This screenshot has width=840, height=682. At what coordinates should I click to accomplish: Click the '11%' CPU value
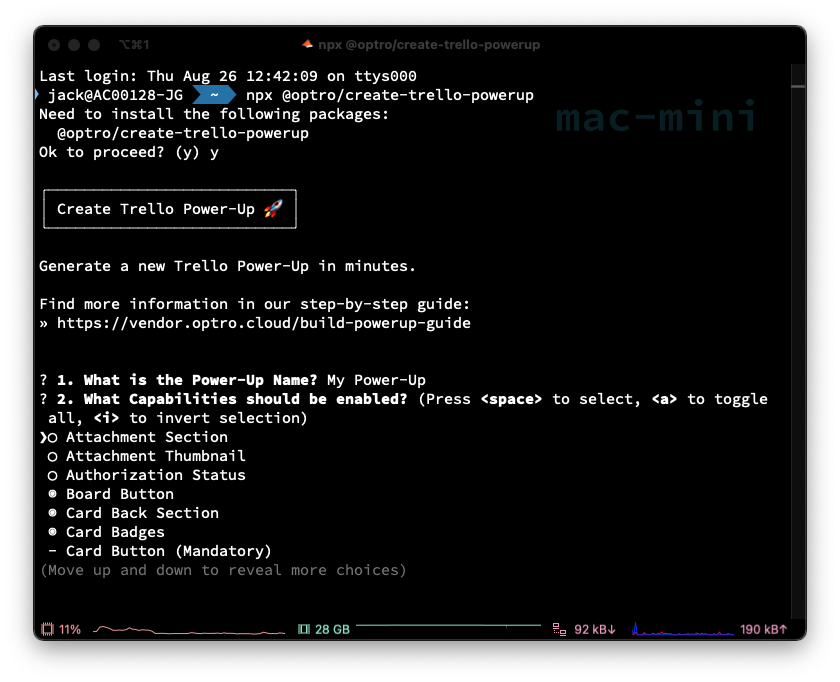(x=70, y=629)
